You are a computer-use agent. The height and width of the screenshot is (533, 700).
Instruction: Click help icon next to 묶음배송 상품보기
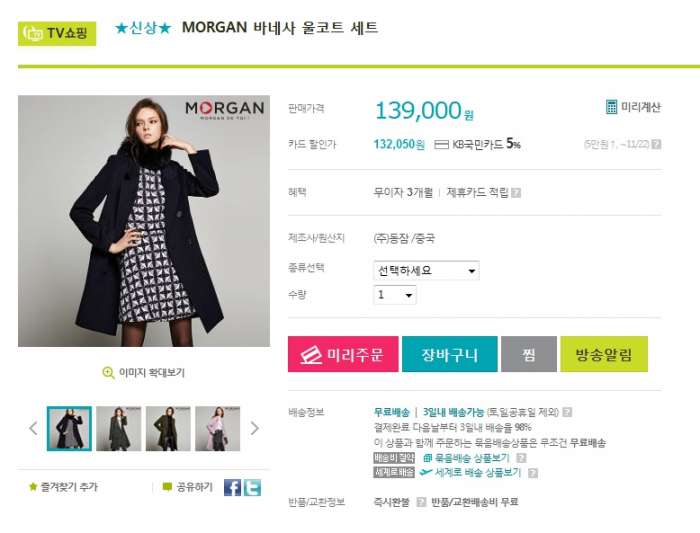[x=521, y=458]
